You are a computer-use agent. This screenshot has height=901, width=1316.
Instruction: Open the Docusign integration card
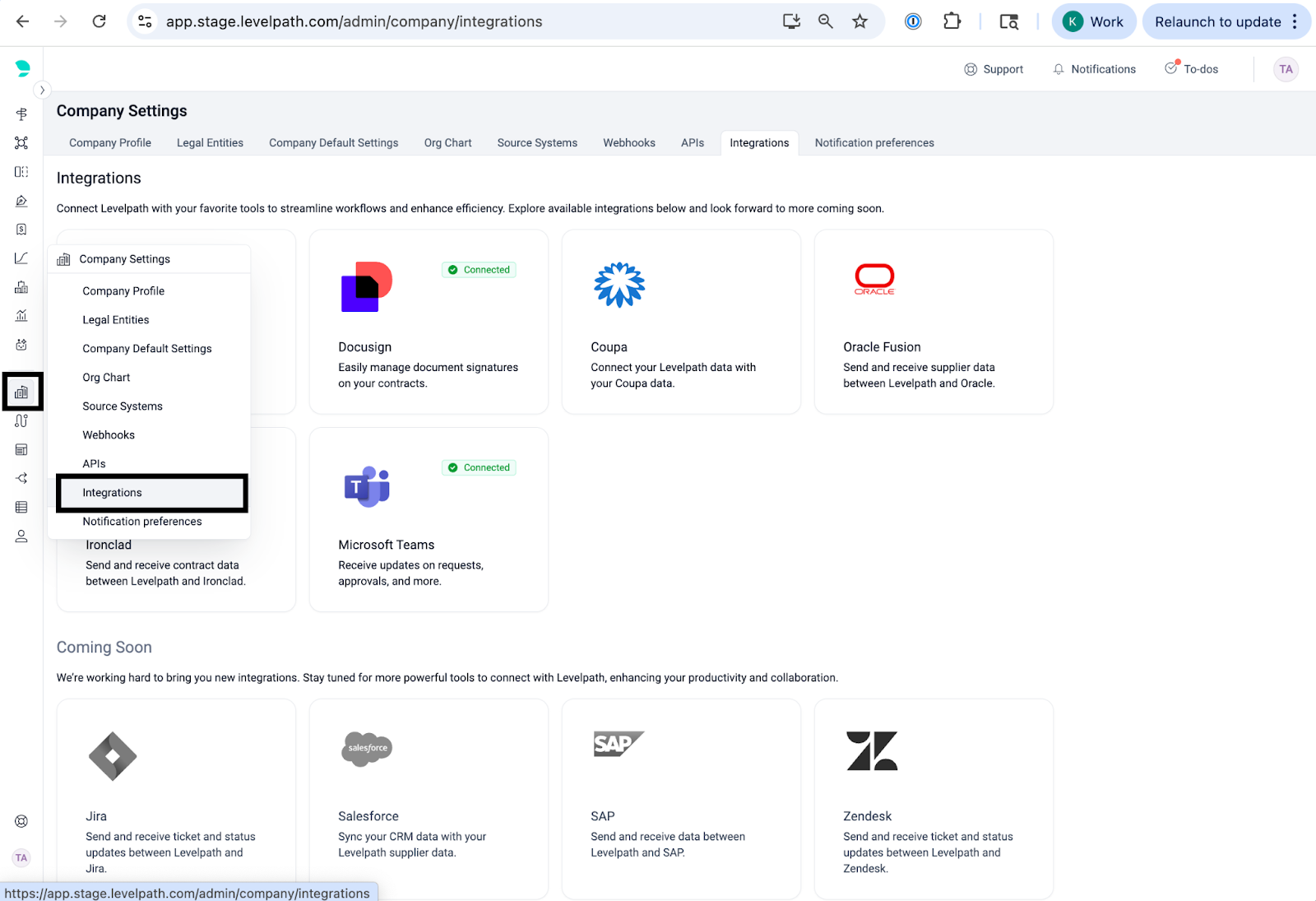[x=428, y=322]
